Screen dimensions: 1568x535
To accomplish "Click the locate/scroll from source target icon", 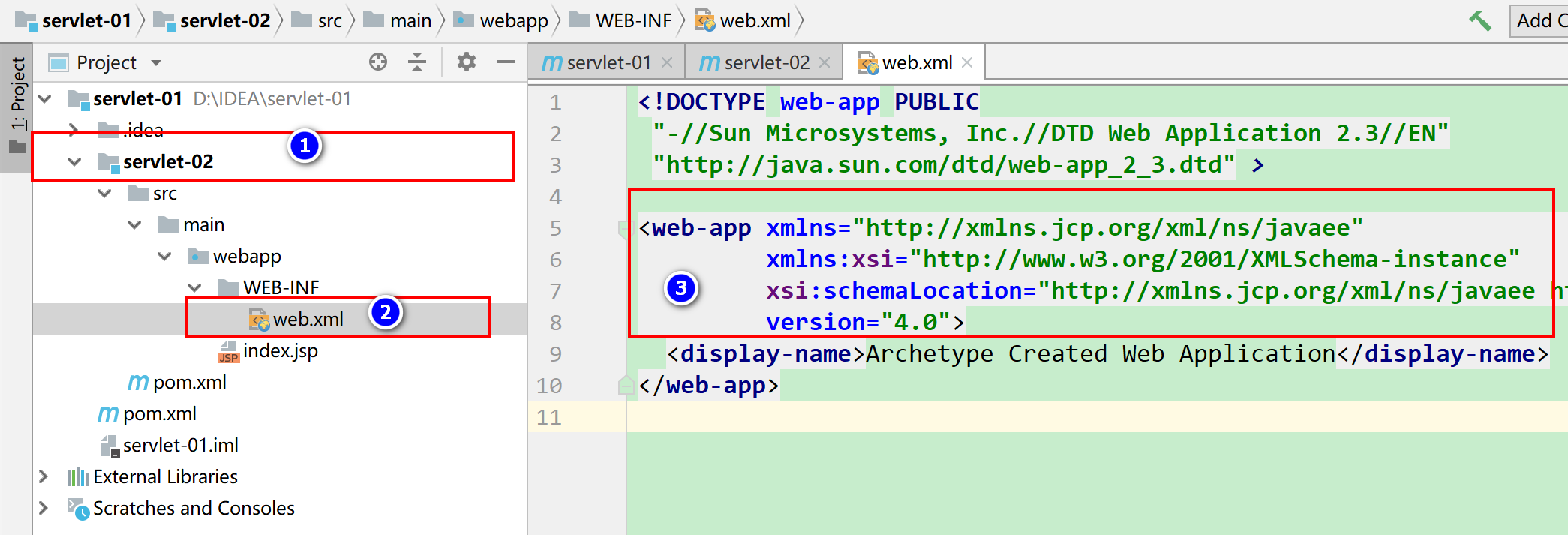I will (378, 62).
